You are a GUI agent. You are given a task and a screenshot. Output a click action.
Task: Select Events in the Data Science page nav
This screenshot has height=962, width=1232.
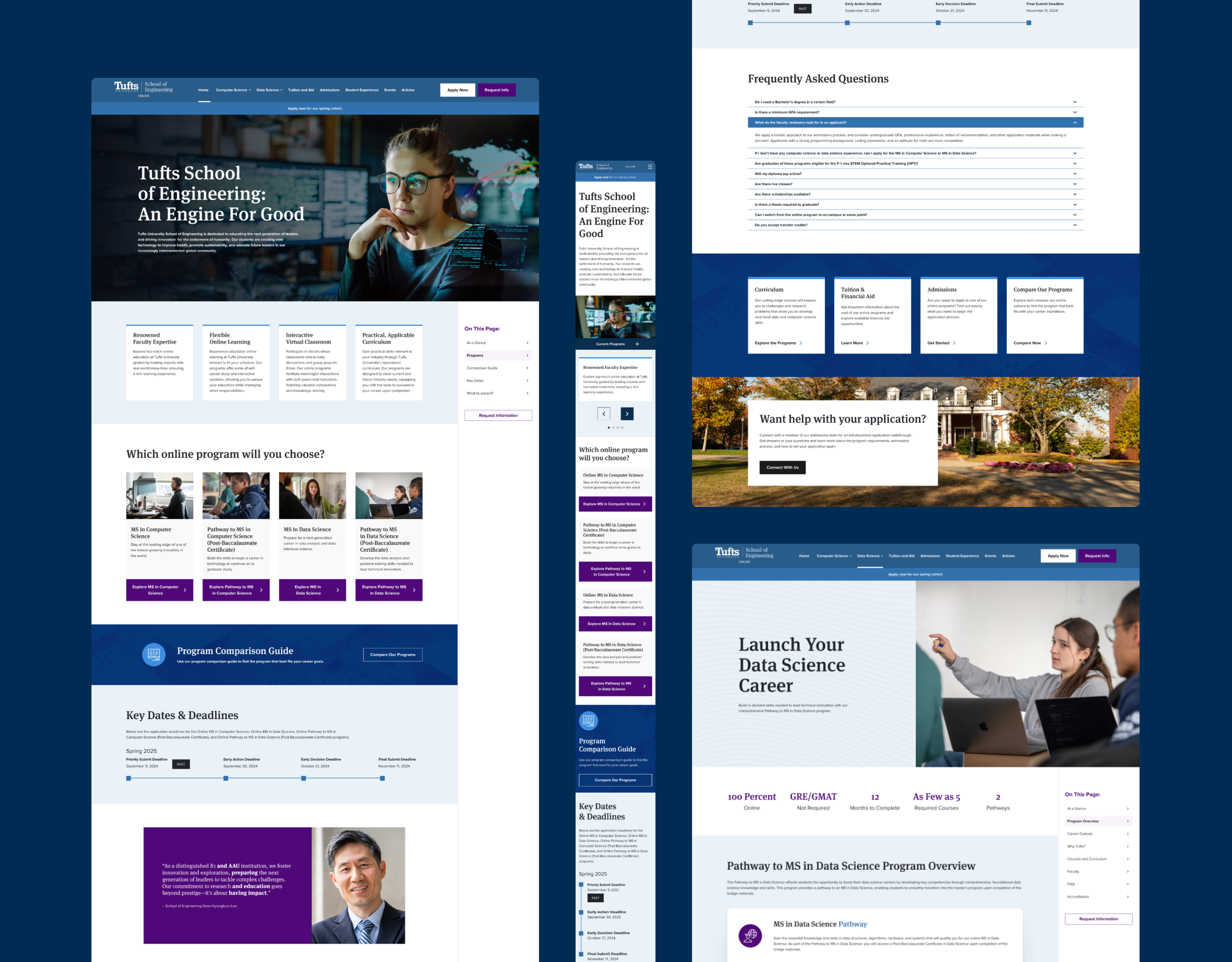(x=991, y=556)
